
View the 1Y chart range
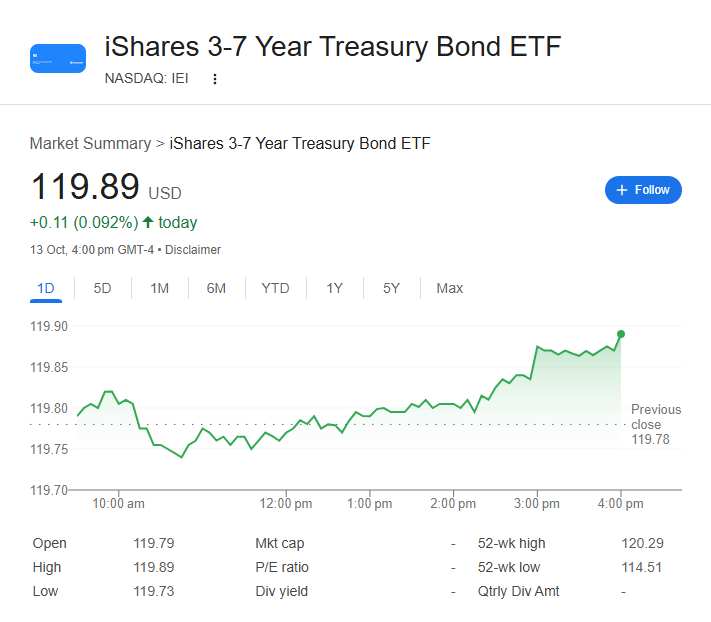click(334, 288)
